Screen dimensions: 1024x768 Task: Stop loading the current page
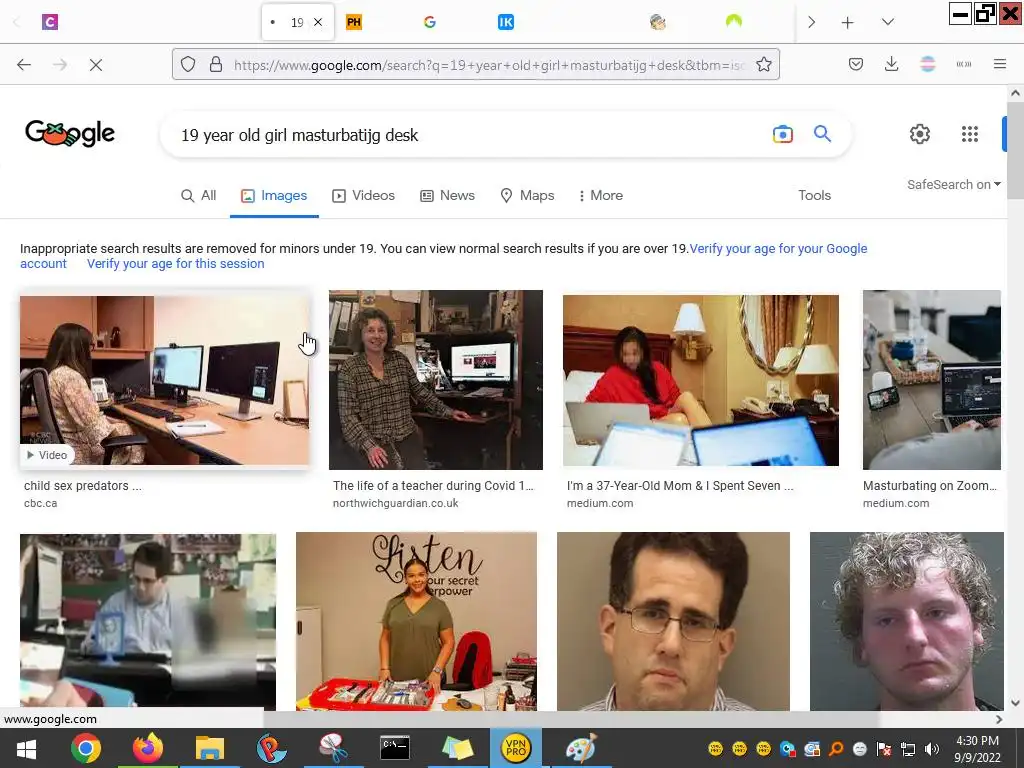click(96, 65)
